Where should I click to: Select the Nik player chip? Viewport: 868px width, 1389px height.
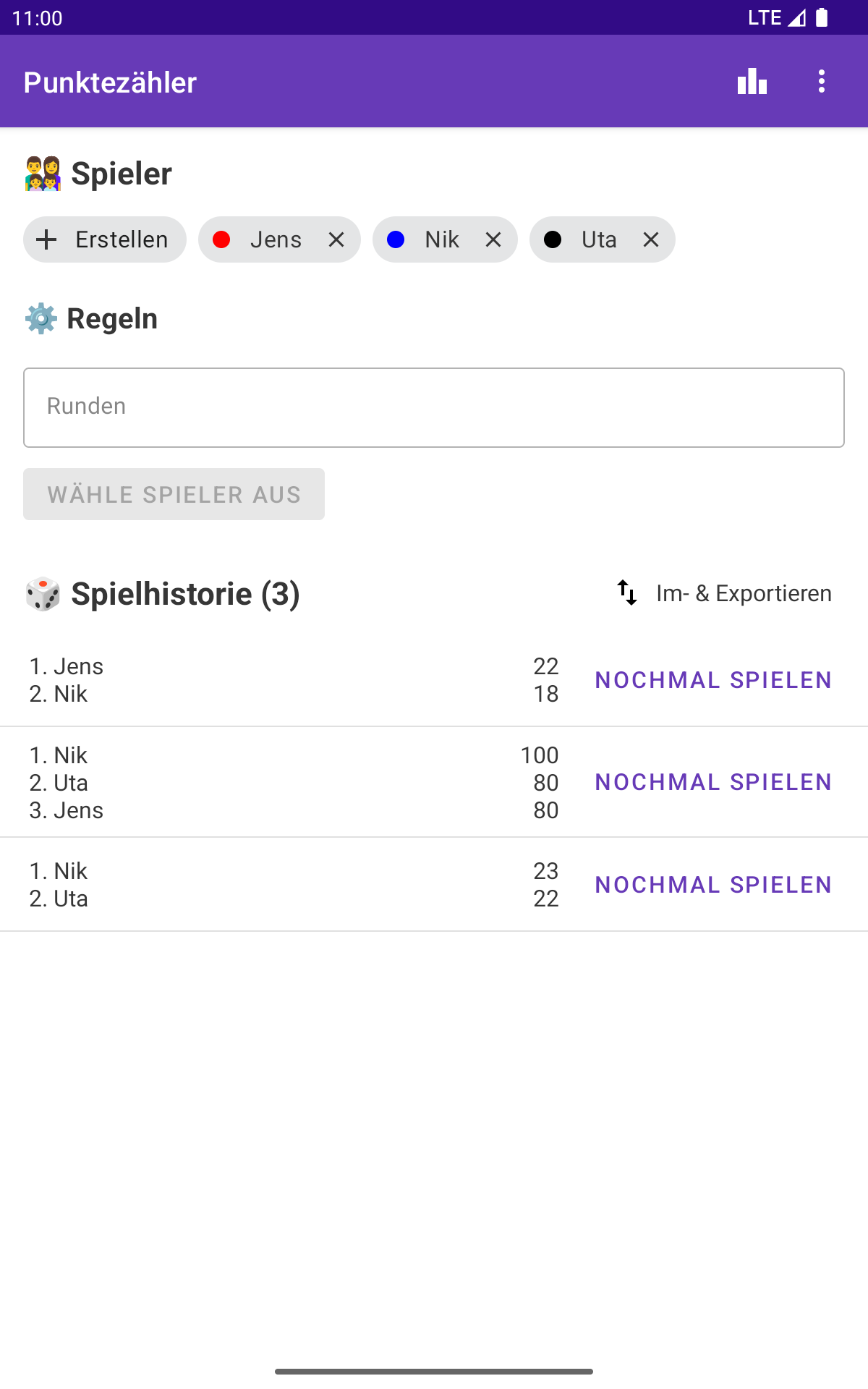pos(445,239)
